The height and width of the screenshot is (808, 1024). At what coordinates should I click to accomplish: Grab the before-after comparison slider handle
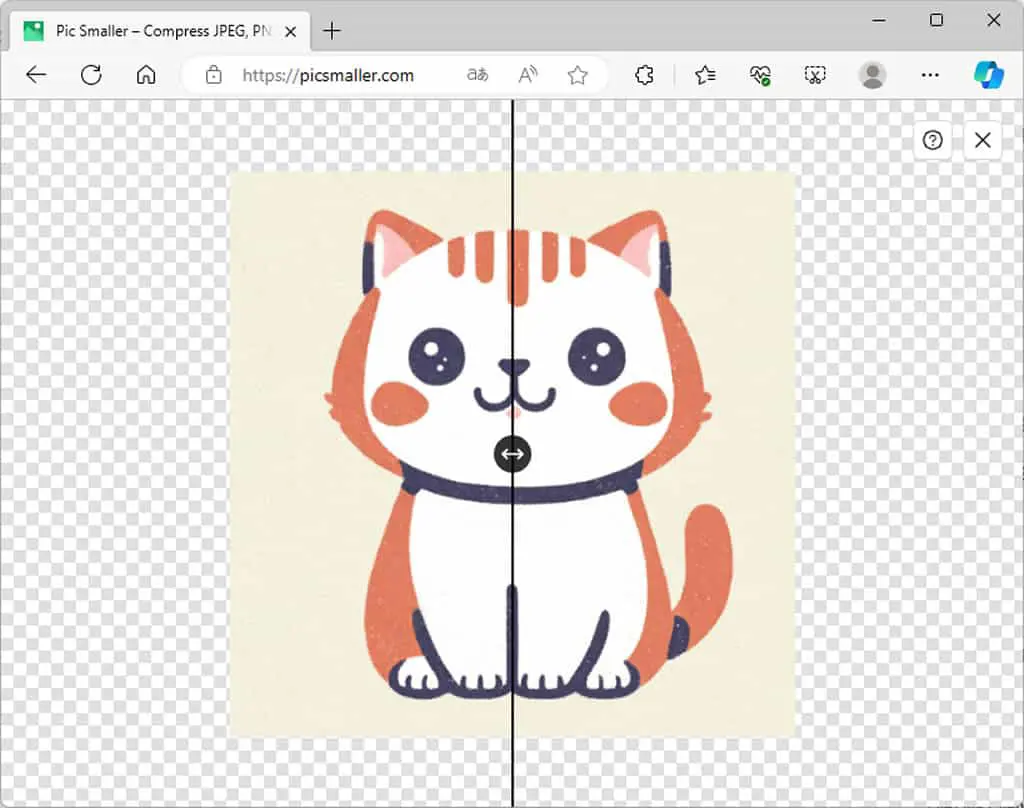[513, 454]
